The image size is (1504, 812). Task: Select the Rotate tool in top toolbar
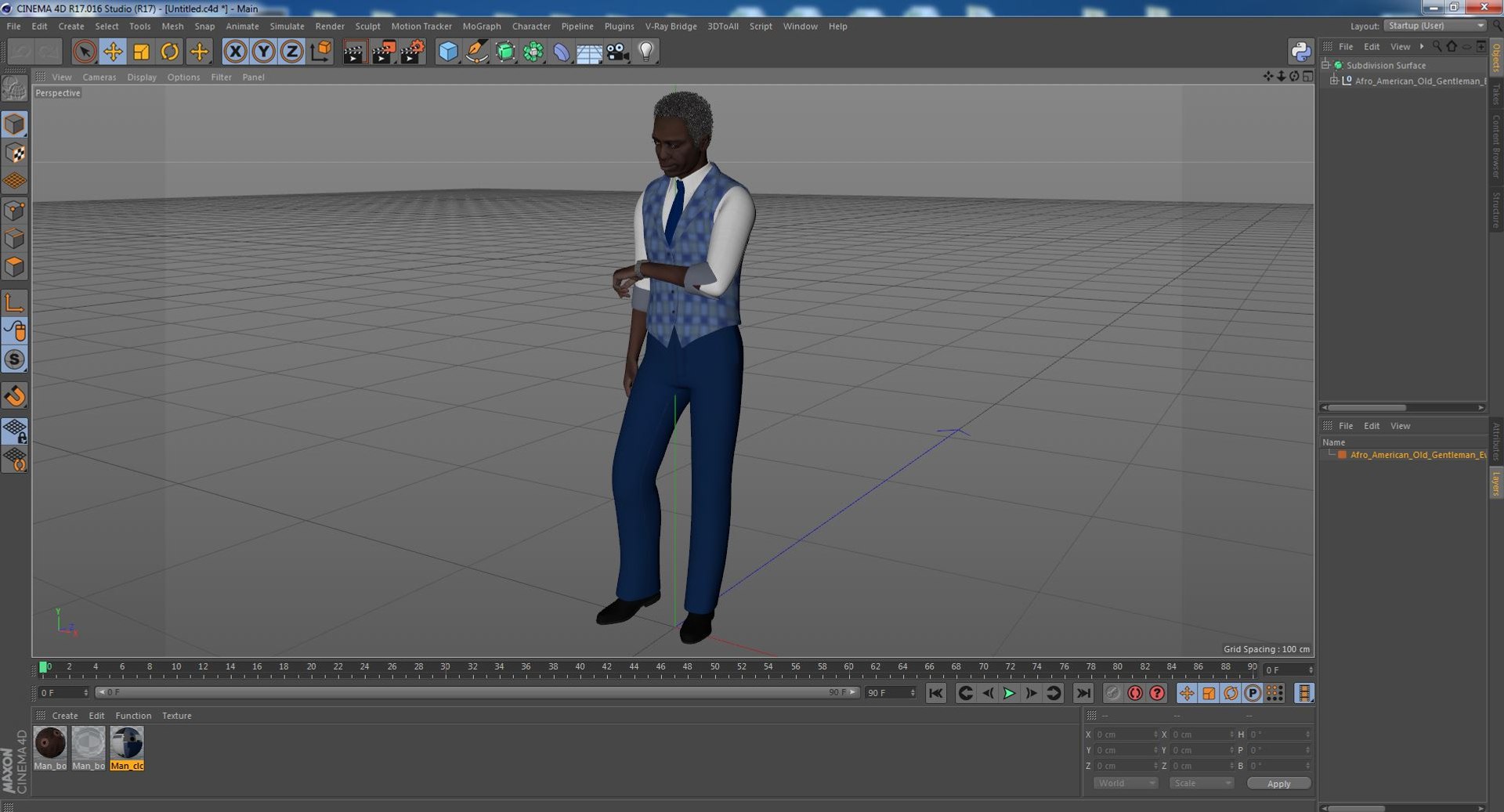[x=169, y=52]
